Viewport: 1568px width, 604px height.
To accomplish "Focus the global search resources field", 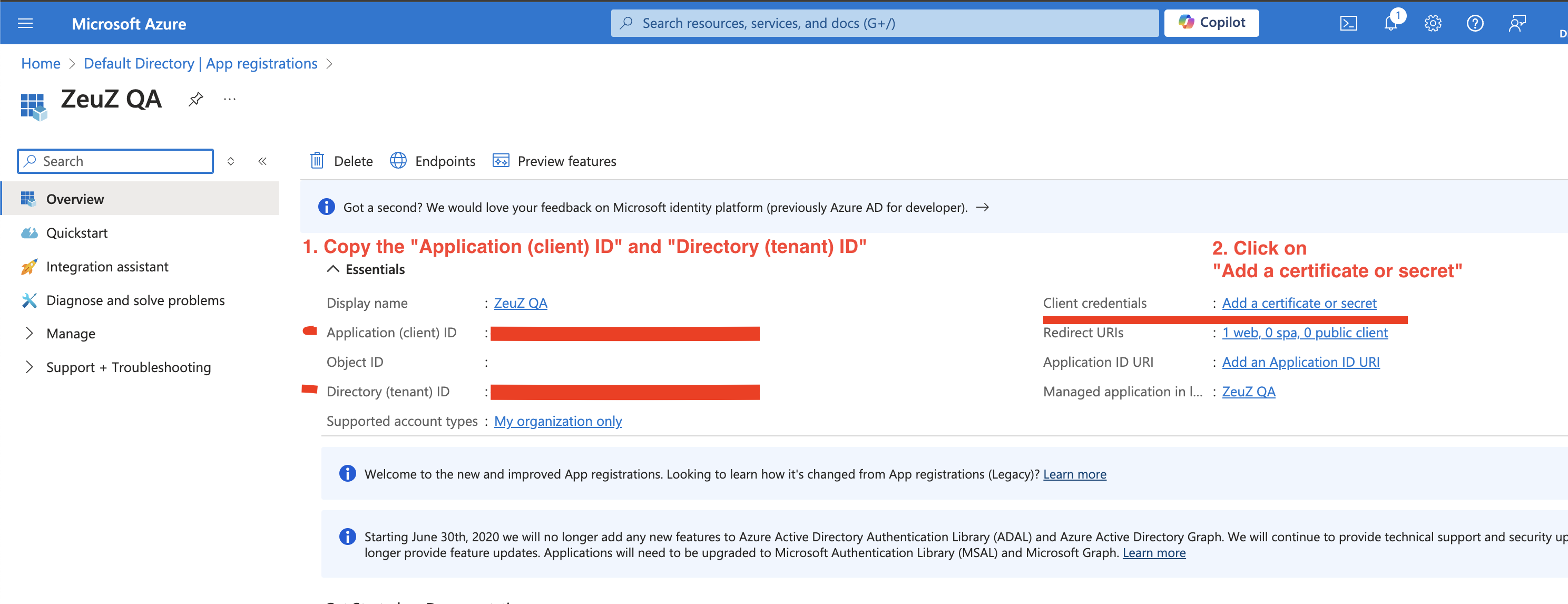I will (x=885, y=23).
